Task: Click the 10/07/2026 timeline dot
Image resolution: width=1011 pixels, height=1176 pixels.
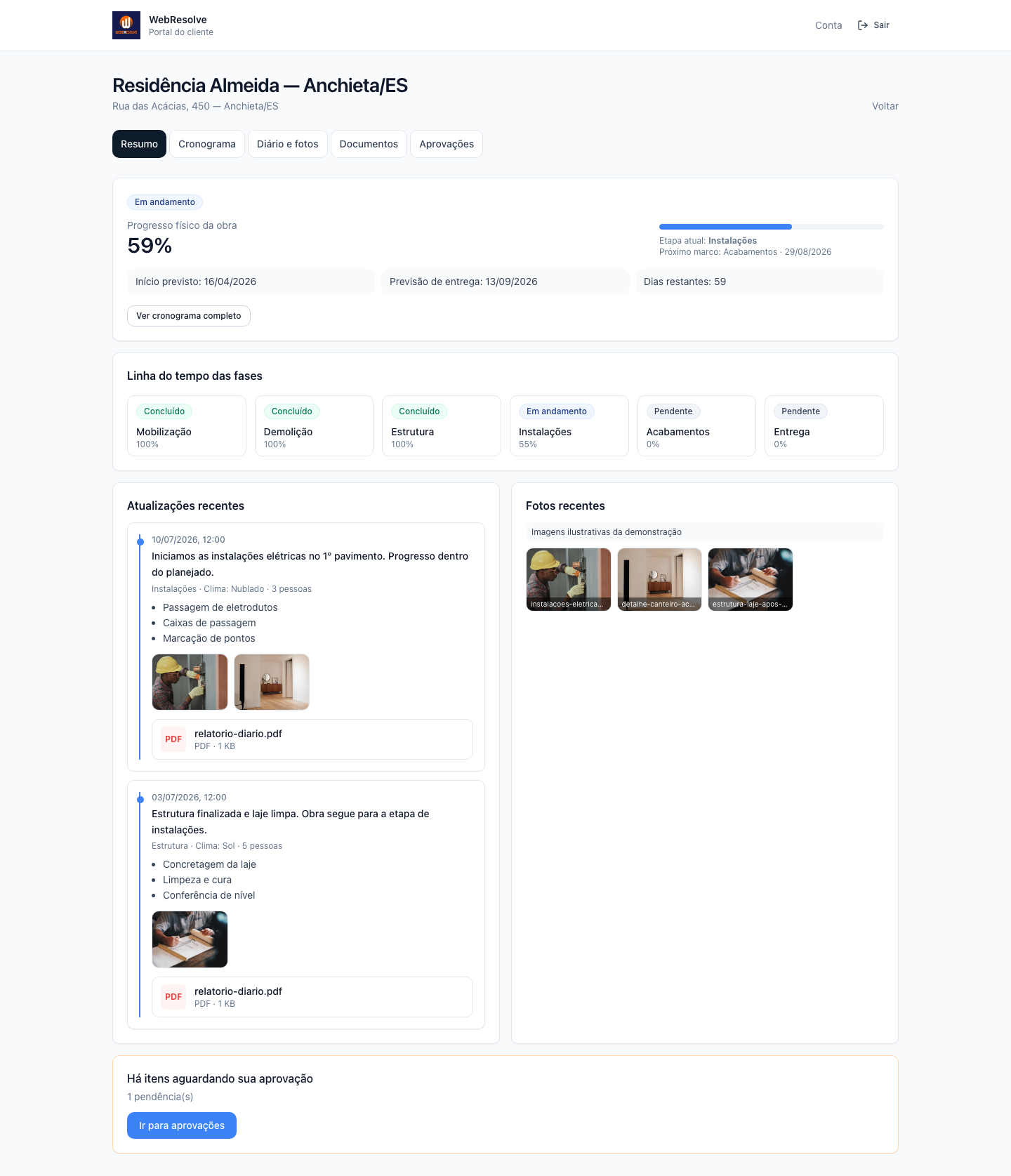Action: [x=140, y=541]
